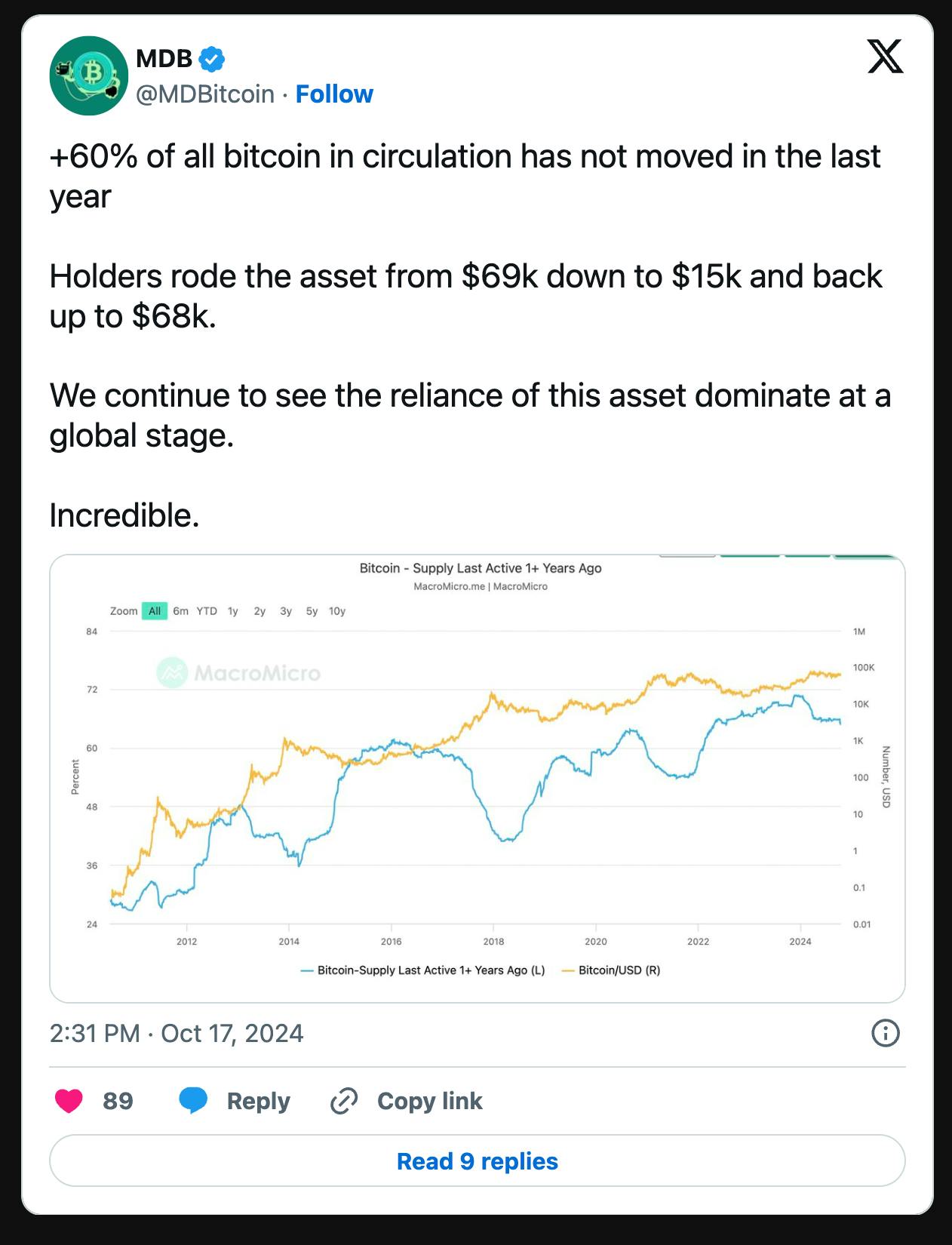Click the blue verified badge next to MDB
Screen dimensions: 952x1245
tap(212, 57)
